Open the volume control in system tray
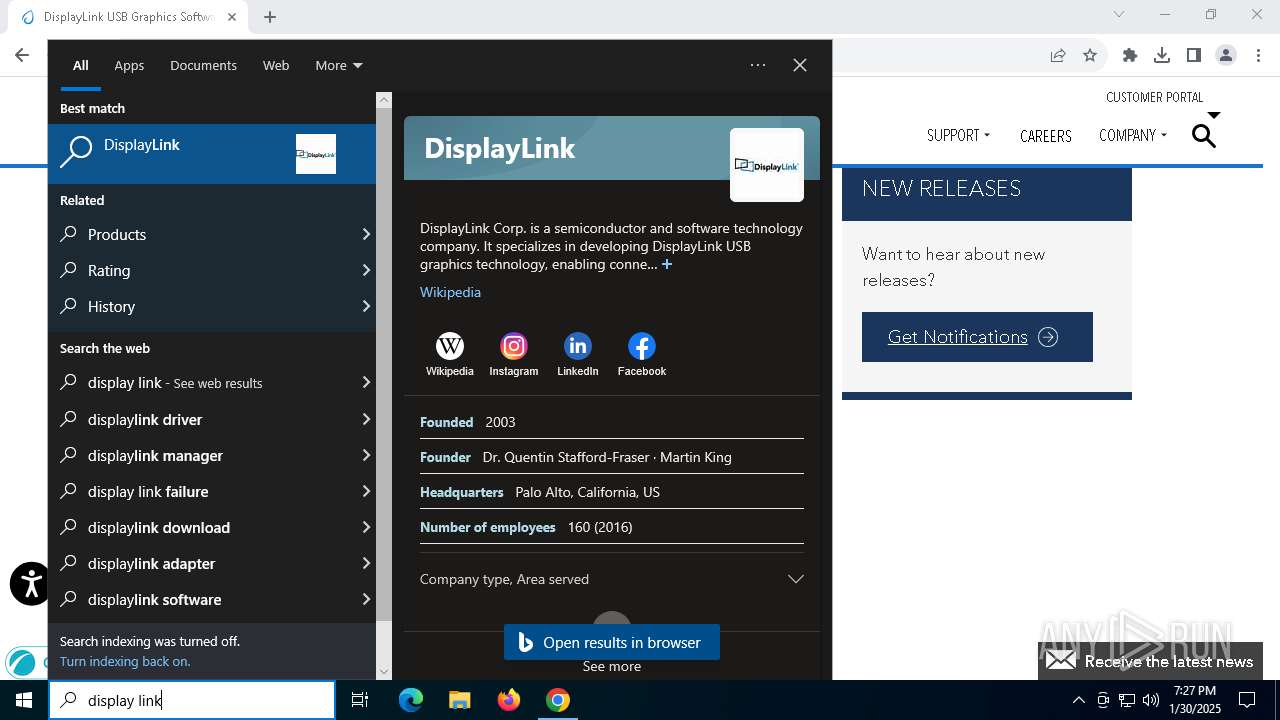This screenshot has width=1280, height=720. point(1151,700)
